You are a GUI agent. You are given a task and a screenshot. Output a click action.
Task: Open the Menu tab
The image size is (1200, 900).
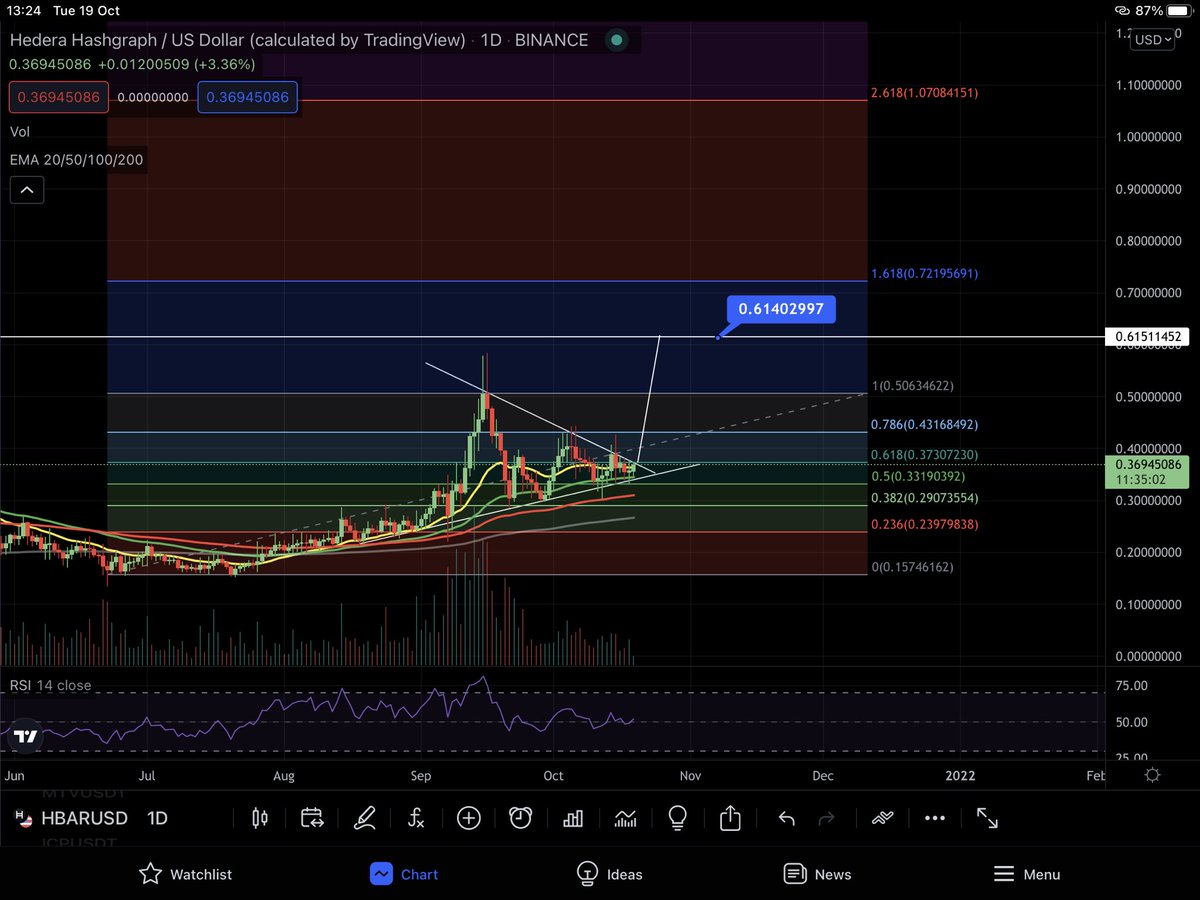[x=1027, y=874]
